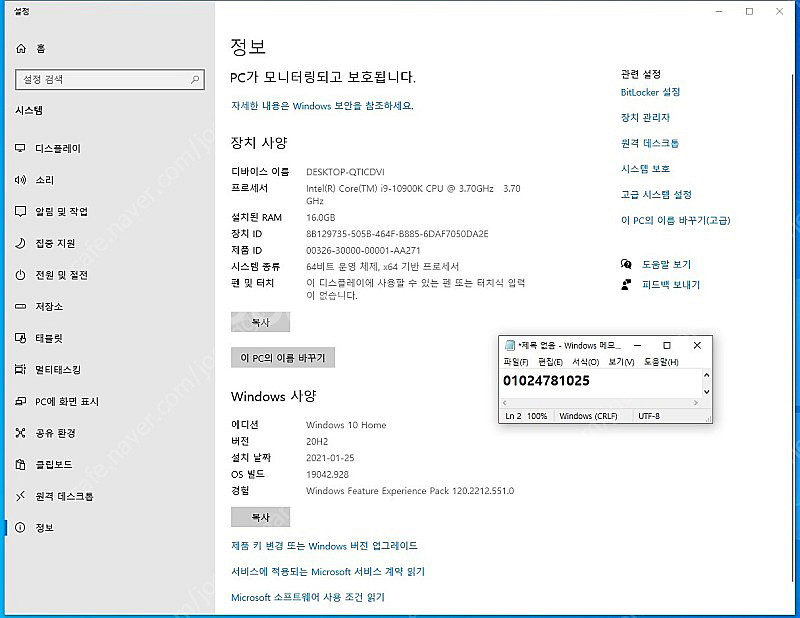Click UTF-8 encoding in Notepad status bar
Image resolution: width=800 pixels, height=618 pixels.
(649, 416)
